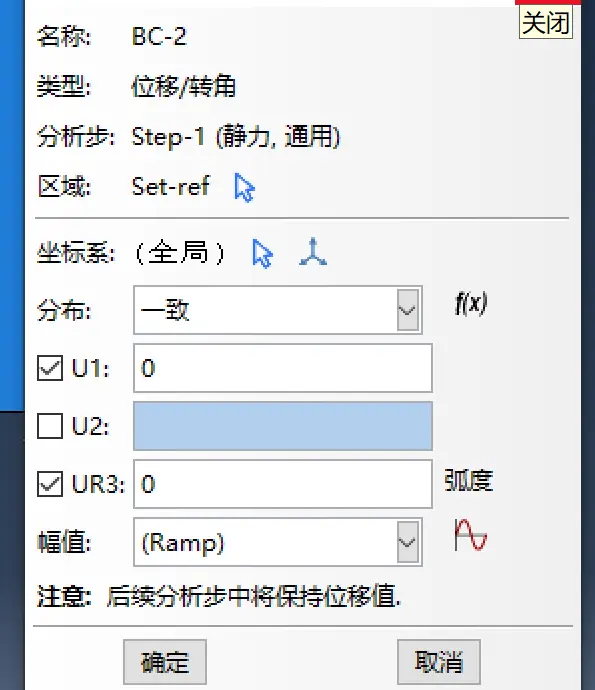Click the (全局) coordinate system text
The height and width of the screenshot is (690, 595).
tap(180, 253)
